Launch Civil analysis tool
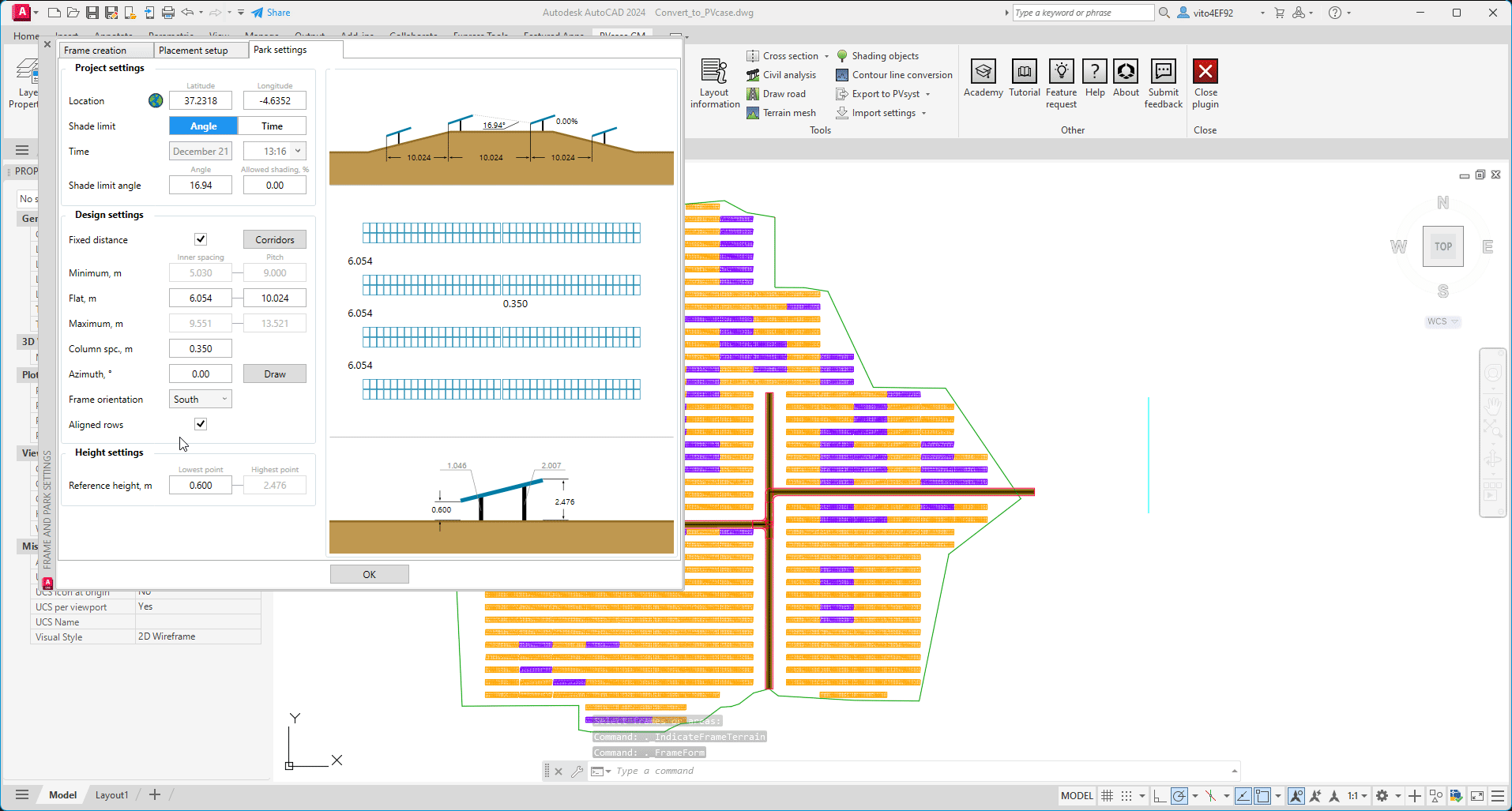 (781, 75)
